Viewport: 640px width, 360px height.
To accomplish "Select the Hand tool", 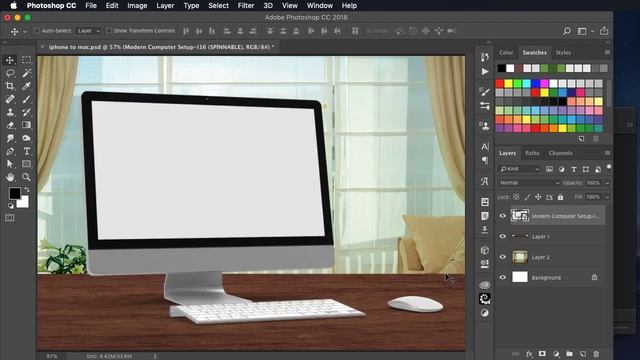I will point(10,177).
